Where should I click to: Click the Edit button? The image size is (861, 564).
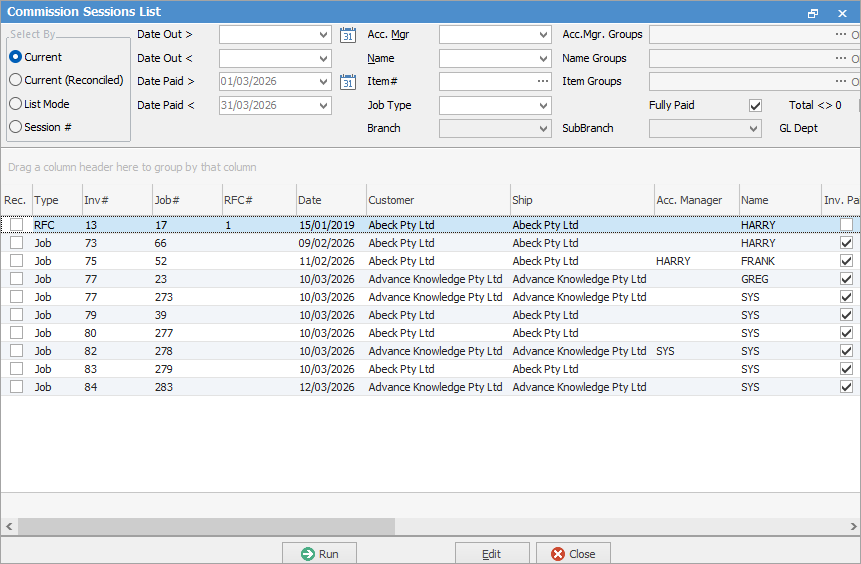click(x=492, y=554)
